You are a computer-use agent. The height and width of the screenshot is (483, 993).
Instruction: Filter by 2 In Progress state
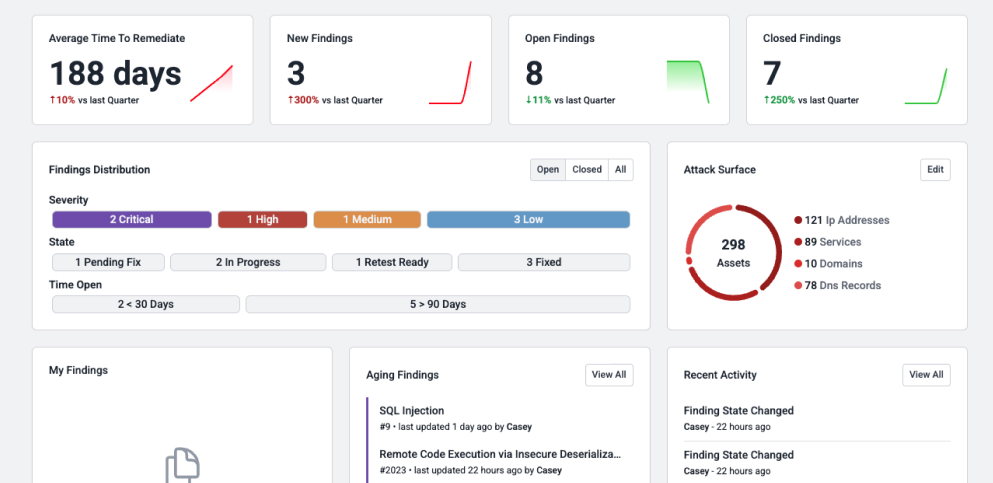[248, 262]
